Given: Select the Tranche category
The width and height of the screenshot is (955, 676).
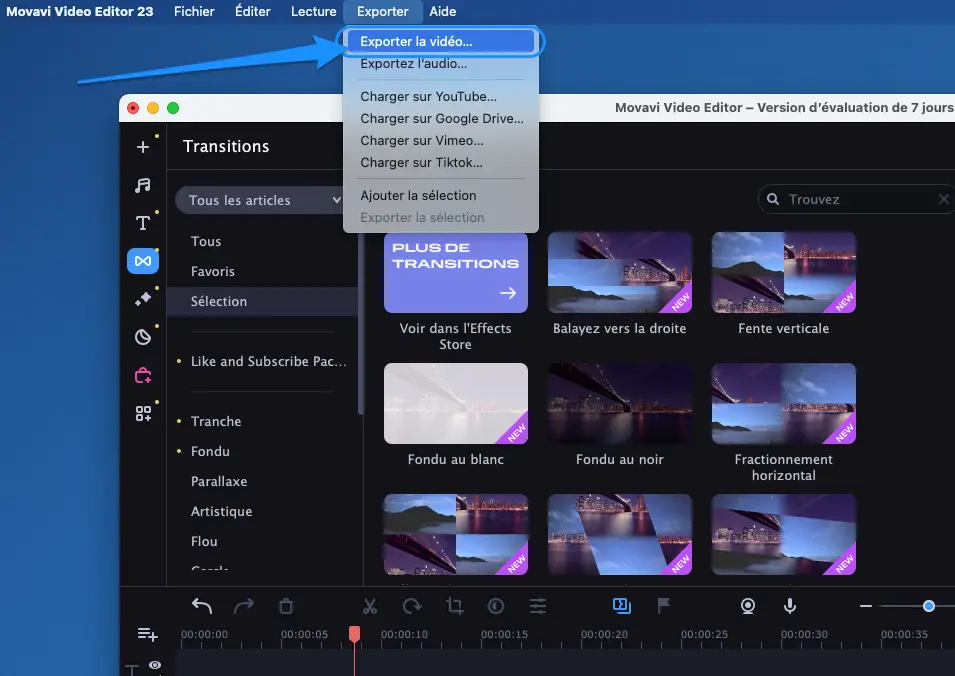Looking at the screenshot, I should click(x=262, y=421).
